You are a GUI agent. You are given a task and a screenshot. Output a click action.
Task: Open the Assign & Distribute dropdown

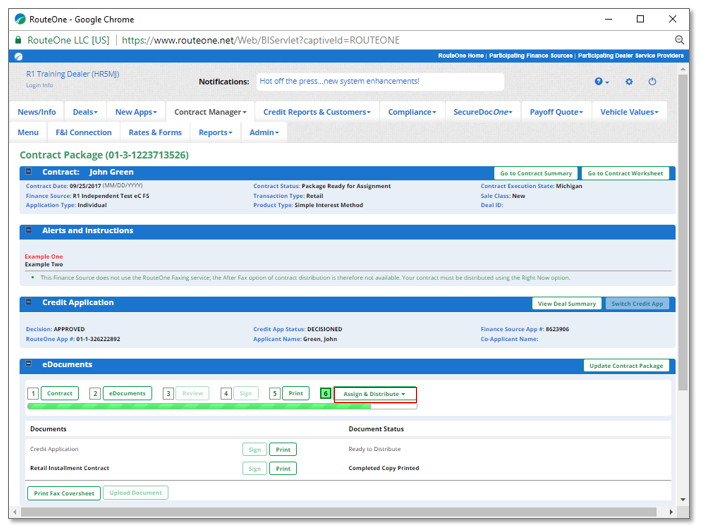(375, 394)
